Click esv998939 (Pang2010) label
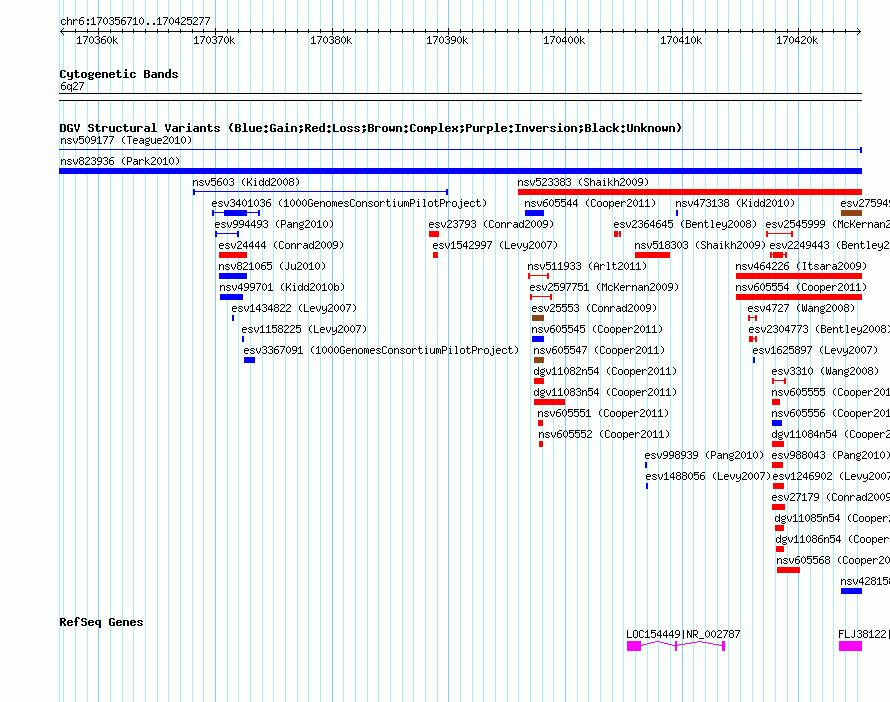 click(704, 455)
